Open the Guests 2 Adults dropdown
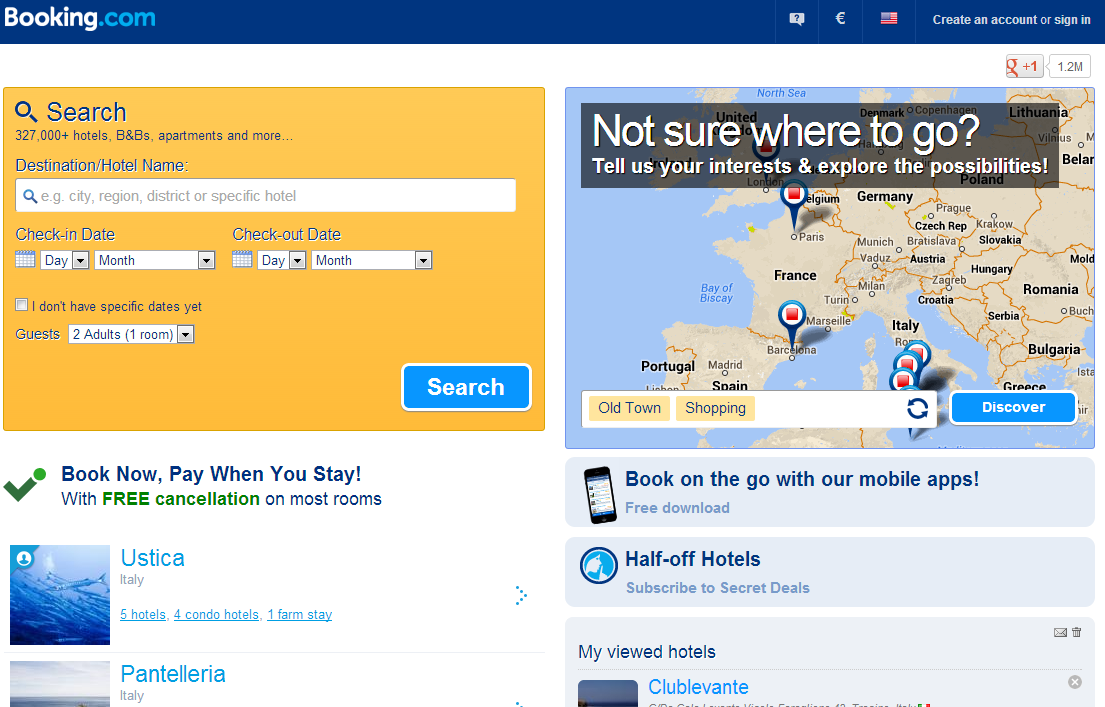 [x=131, y=334]
